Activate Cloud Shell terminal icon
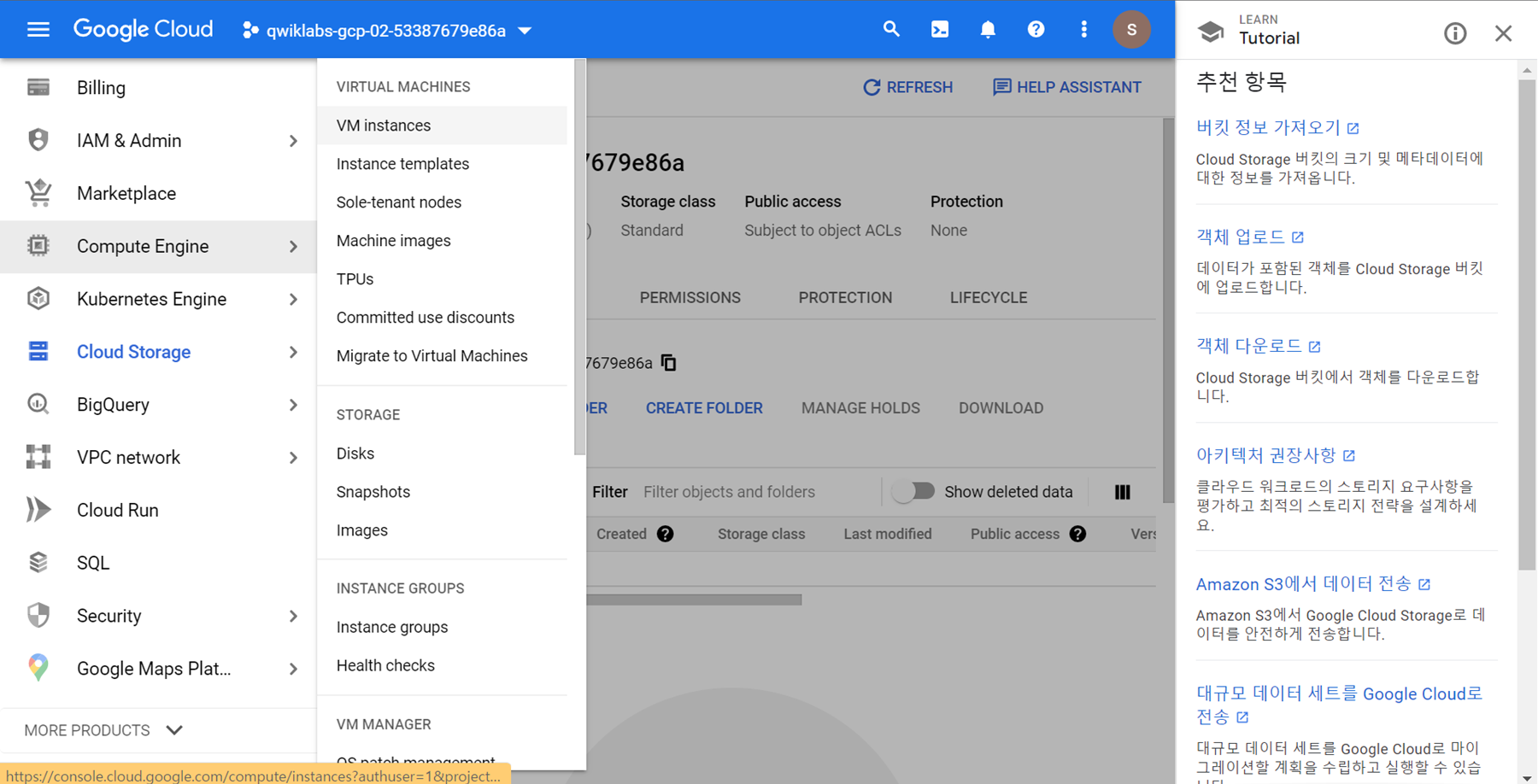This screenshot has width=1538, height=784. (x=940, y=30)
